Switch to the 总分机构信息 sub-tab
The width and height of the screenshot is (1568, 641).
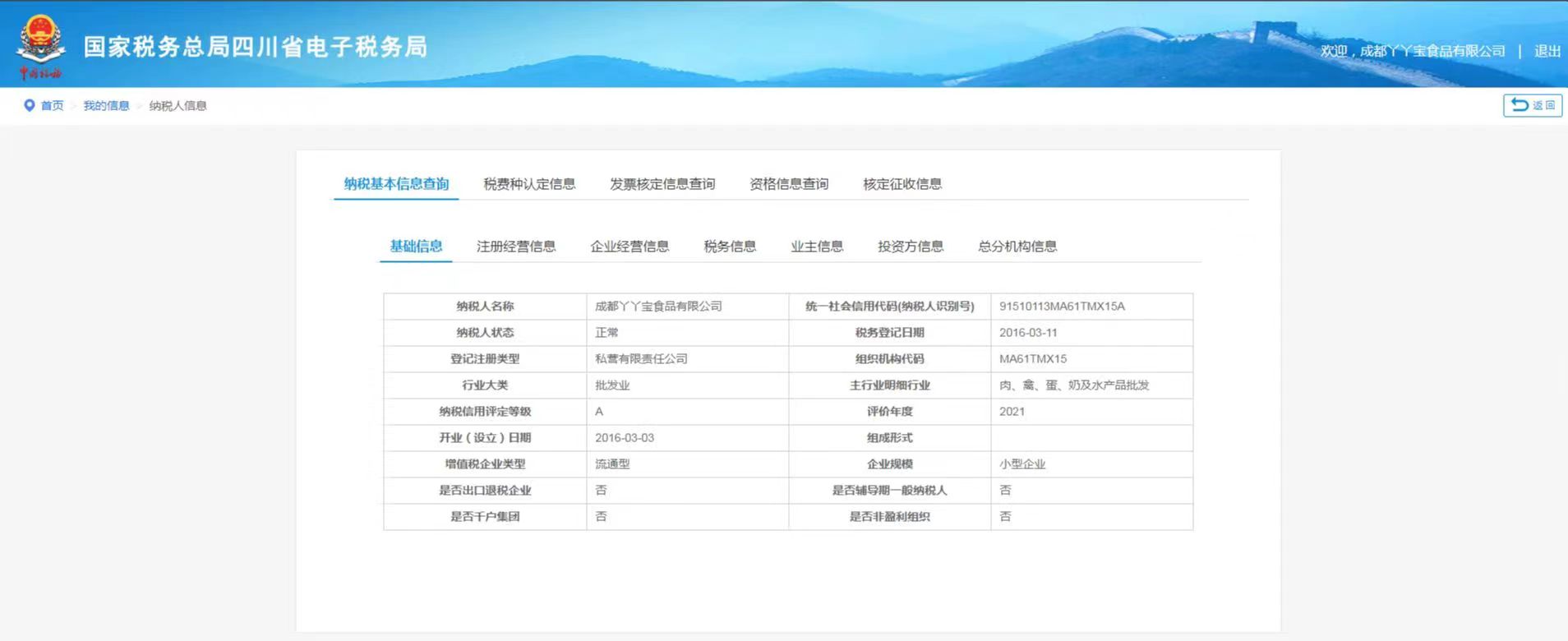1017,247
